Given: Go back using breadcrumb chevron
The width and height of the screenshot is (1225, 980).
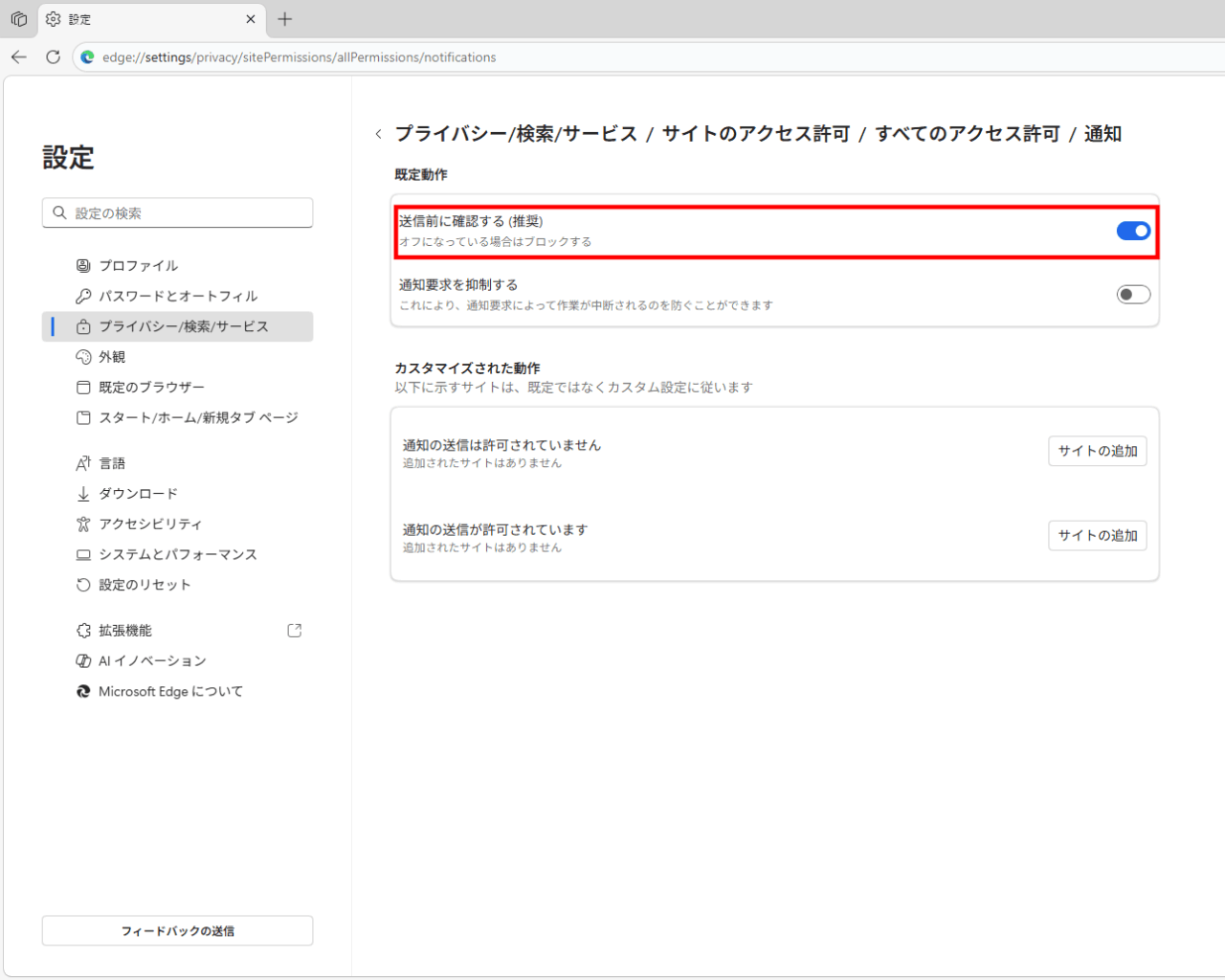Looking at the screenshot, I should [x=379, y=135].
